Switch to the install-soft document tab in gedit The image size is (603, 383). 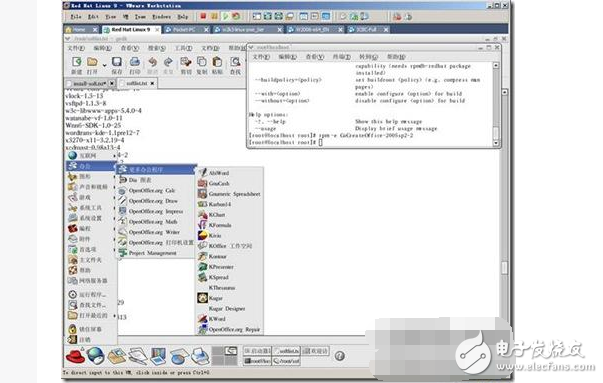pos(90,83)
